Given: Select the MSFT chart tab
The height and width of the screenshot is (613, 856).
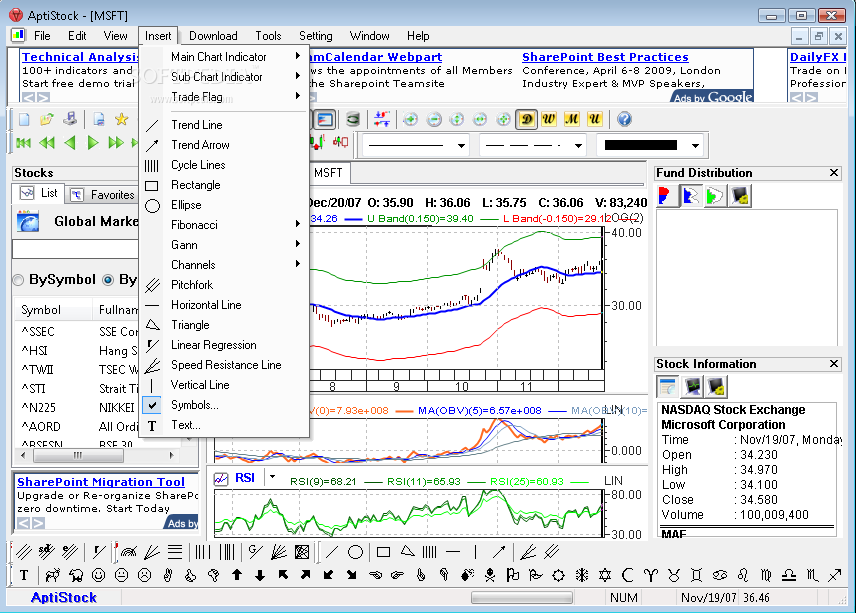Looking at the screenshot, I should [328, 173].
